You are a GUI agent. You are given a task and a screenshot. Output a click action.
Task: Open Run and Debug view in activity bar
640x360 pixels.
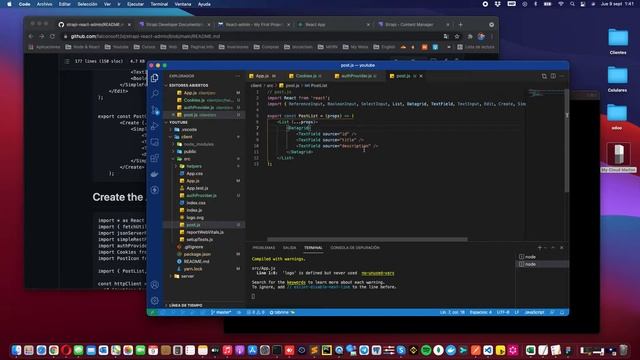[155, 126]
